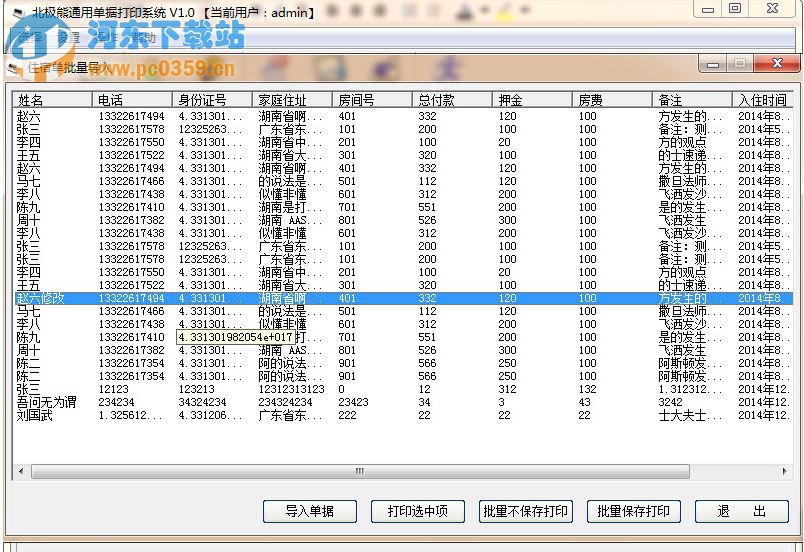The width and height of the screenshot is (804, 552).
Task: Select the 刘国武 row
Action: (x=403, y=415)
